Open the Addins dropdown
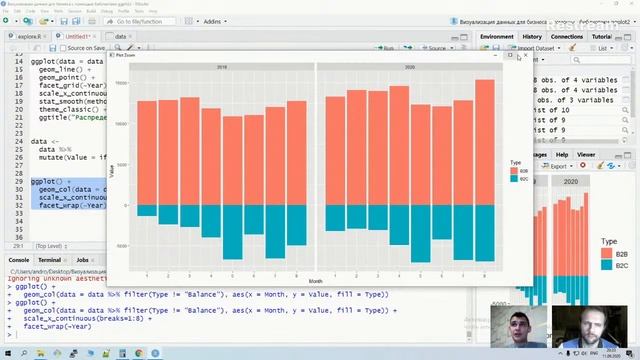Screen dimensions: 640x360 [x=215, y=21]
